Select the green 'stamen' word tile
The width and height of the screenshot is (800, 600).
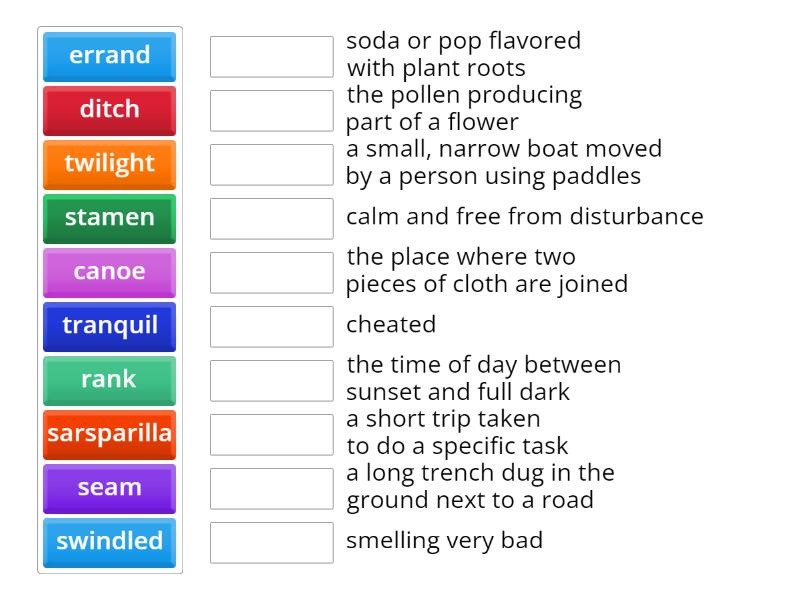coord(109,218)
